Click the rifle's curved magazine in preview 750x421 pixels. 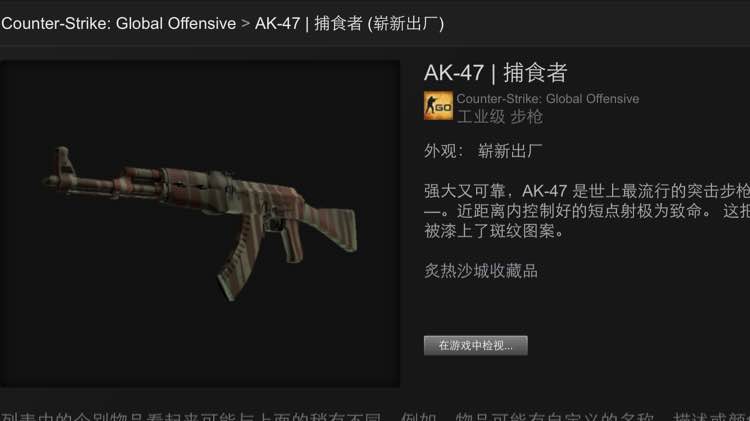point(238,260)
